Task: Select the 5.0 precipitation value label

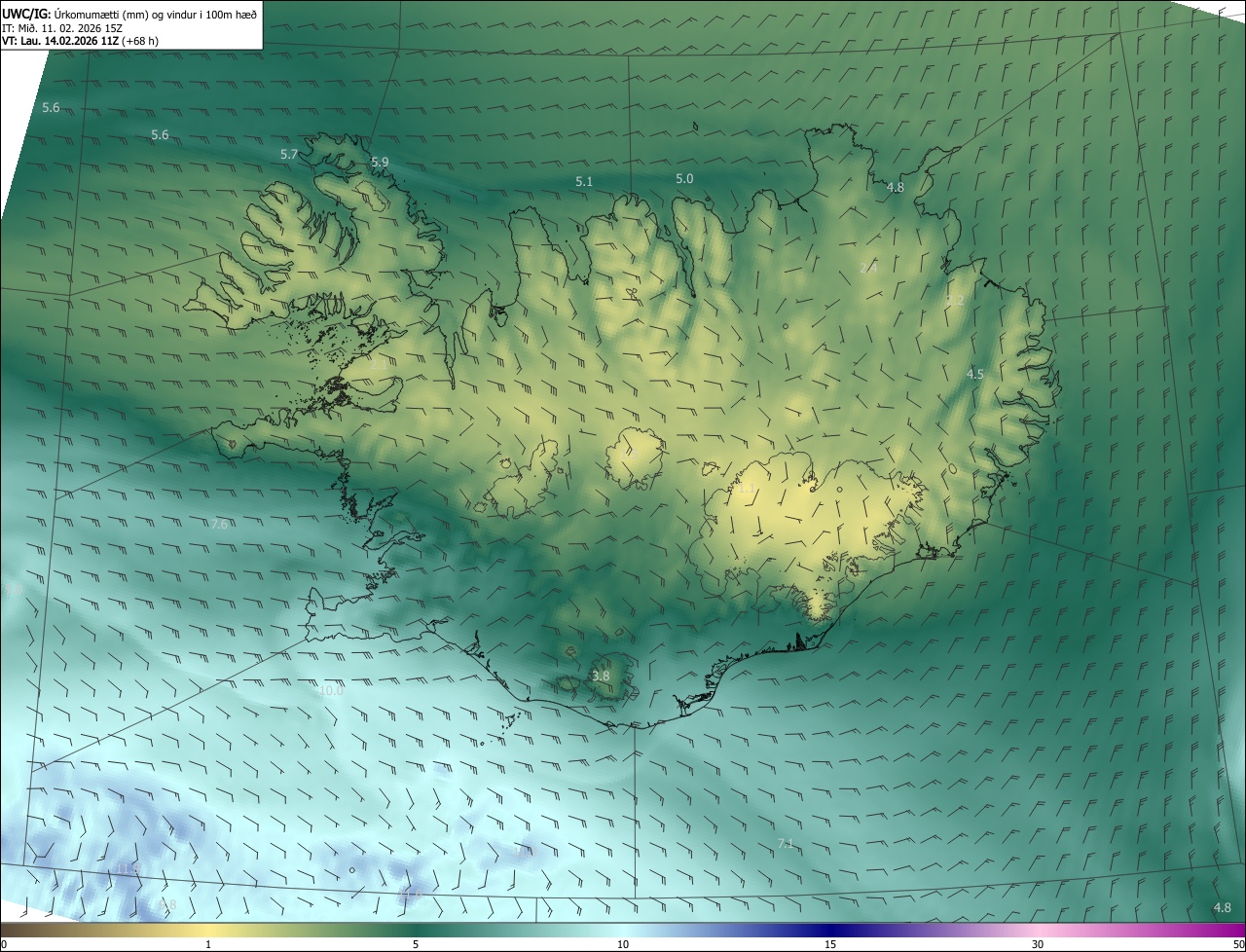Action: point(684,178)
